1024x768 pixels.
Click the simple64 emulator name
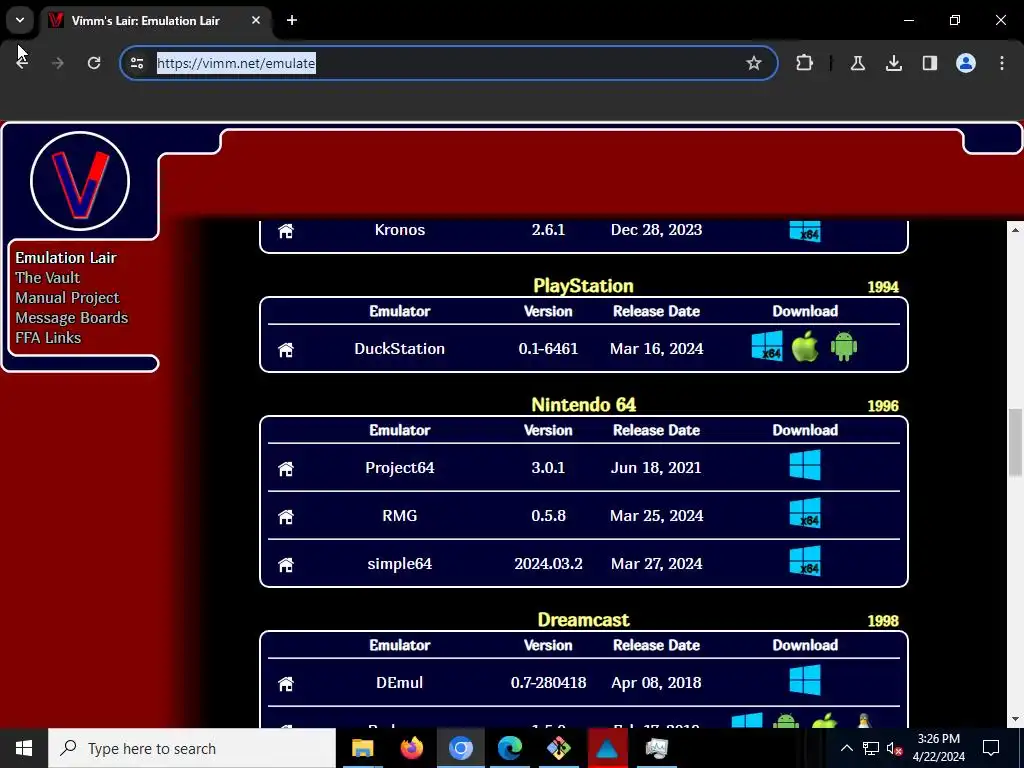point(400,564)
